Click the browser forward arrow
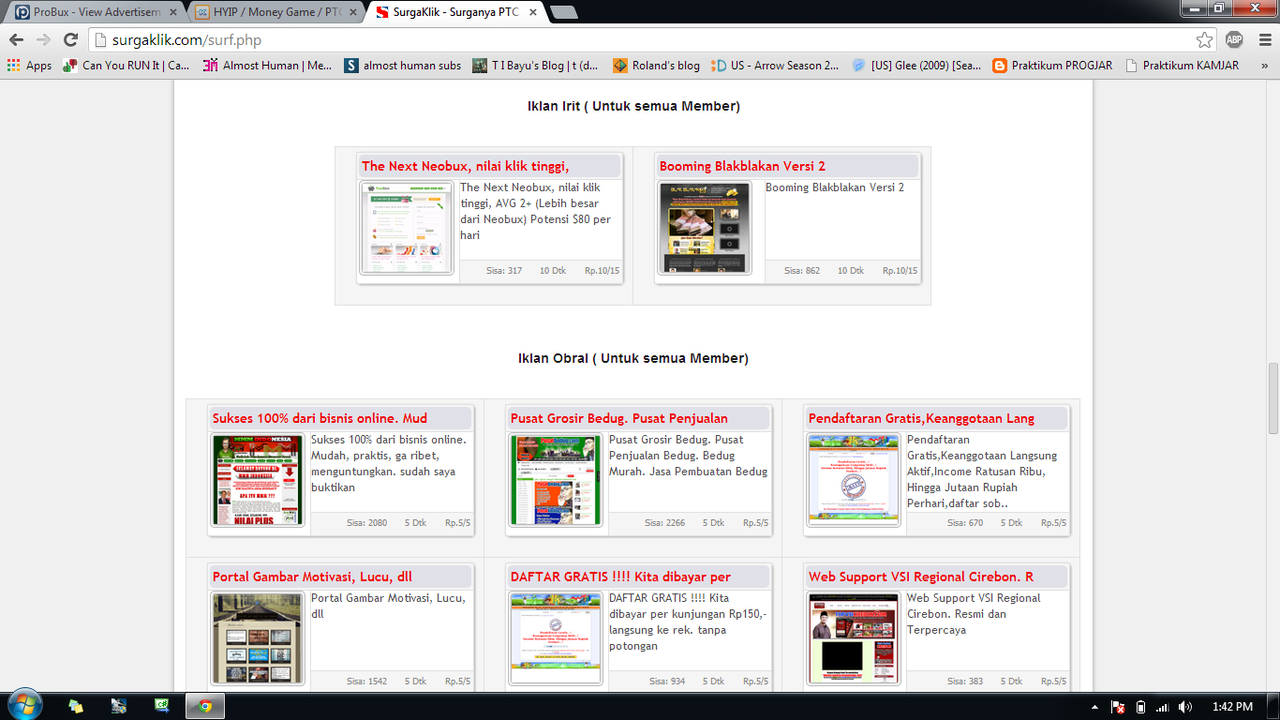1280x720 pixels. (43, 40)
